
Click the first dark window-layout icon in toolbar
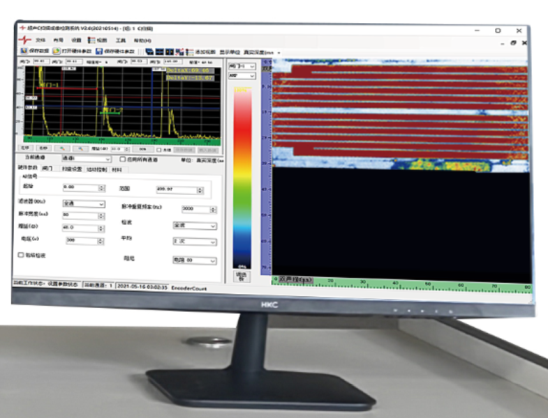[x=150, y=52]
